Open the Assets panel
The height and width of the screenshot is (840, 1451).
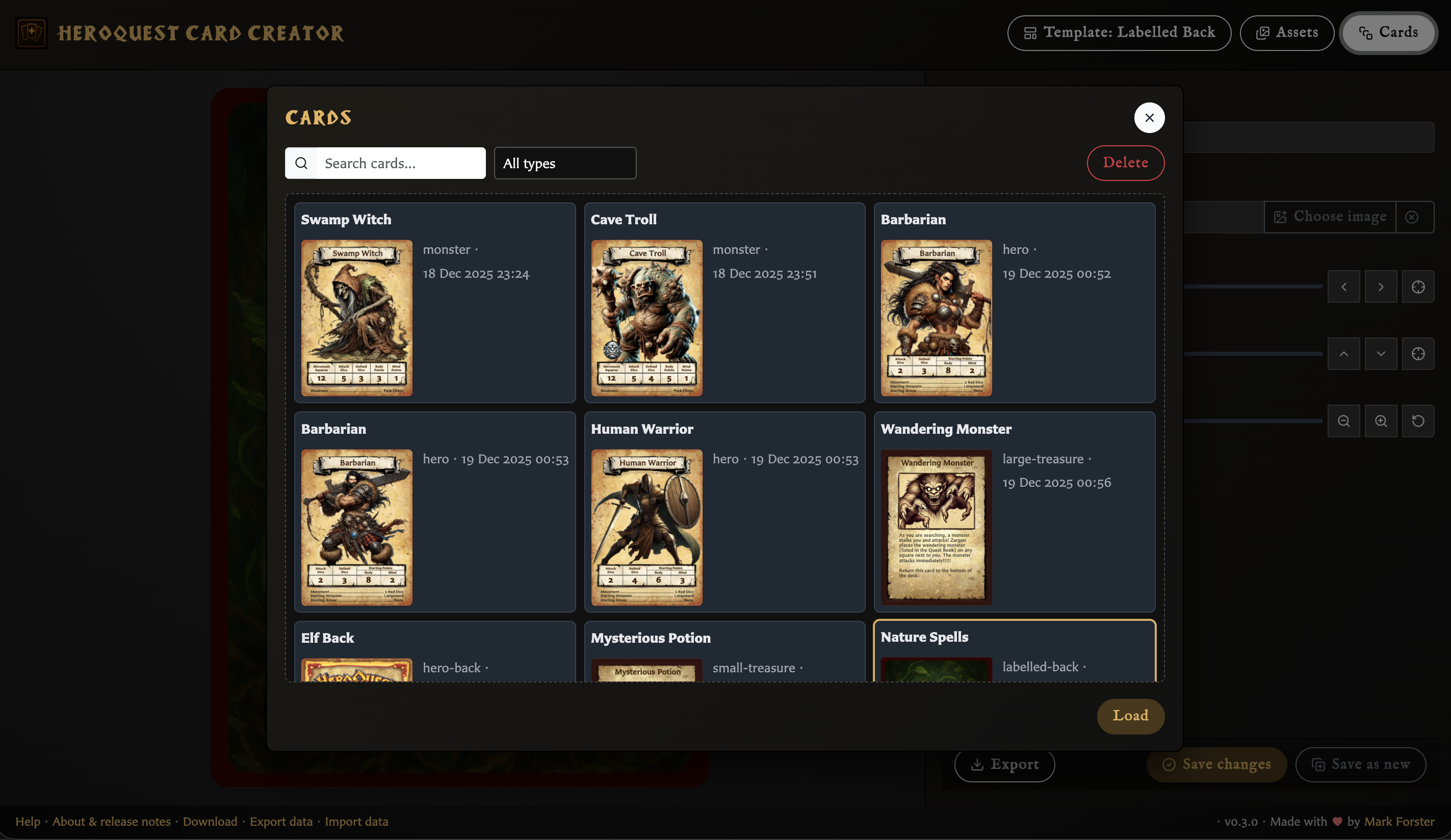[x=1286, y=33]
